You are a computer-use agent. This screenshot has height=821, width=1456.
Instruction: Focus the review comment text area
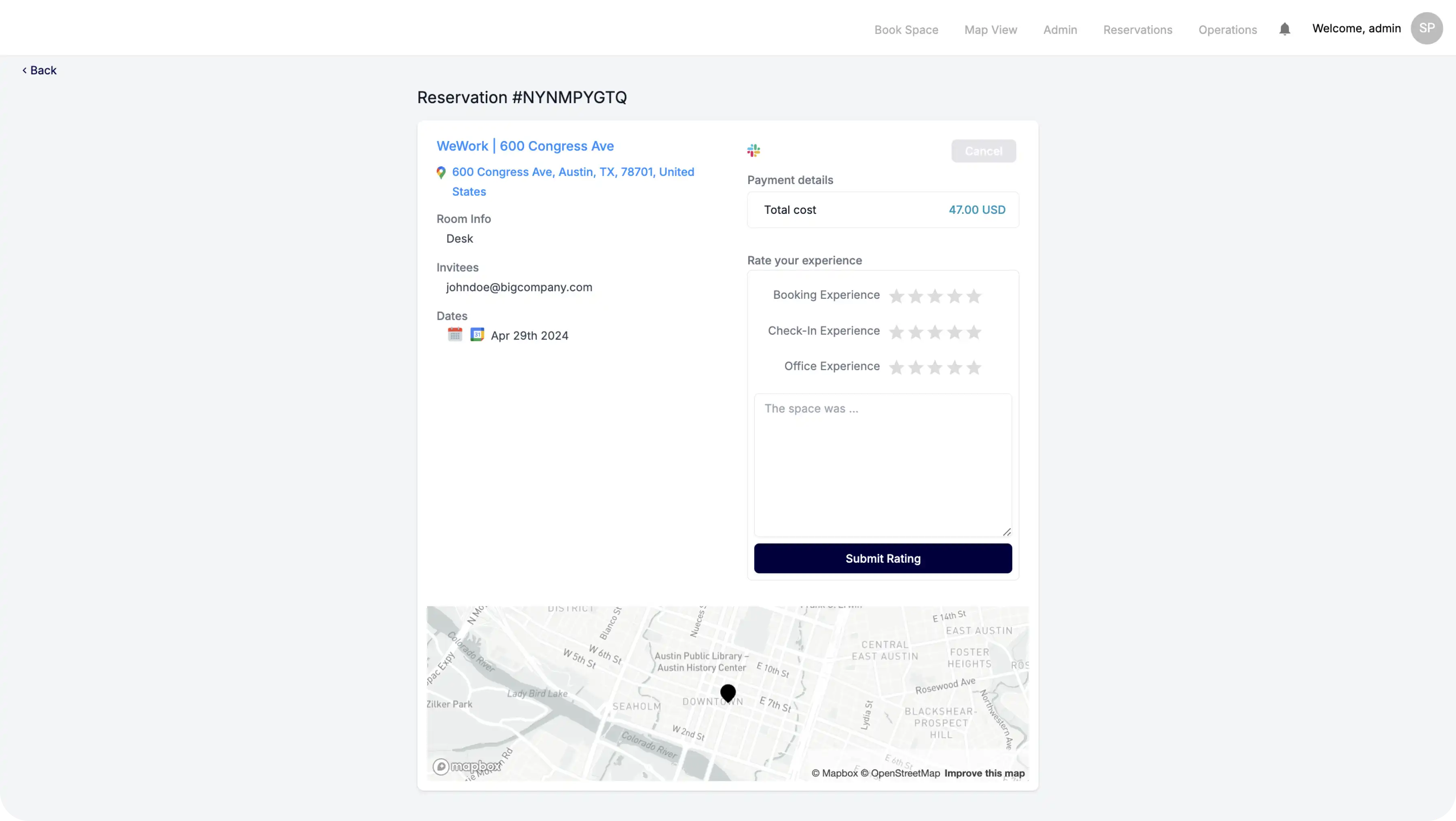(882, 464)
